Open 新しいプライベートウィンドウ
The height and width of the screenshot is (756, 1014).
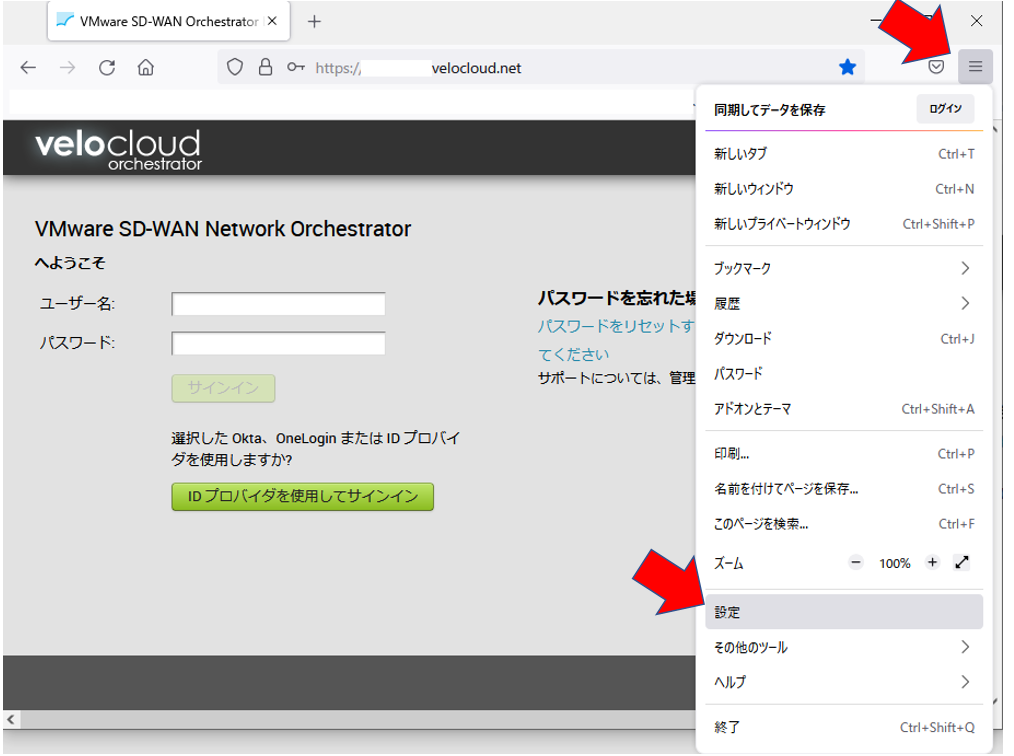(844, 224)
